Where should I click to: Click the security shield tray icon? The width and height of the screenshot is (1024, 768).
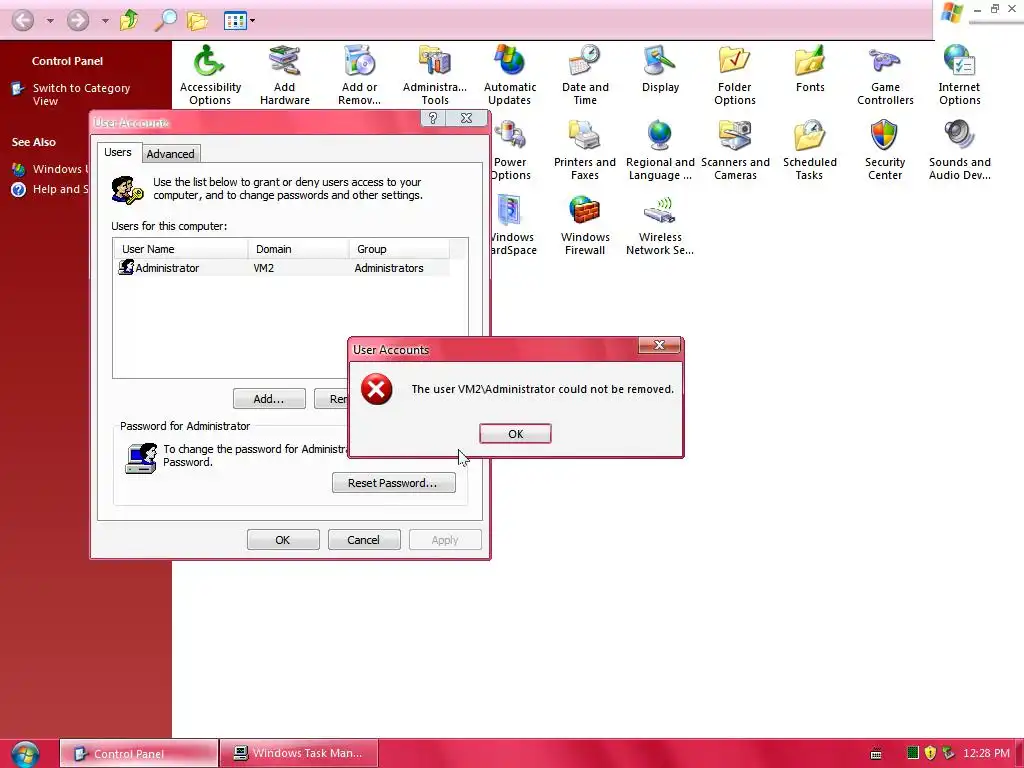(x=930, y=753)
